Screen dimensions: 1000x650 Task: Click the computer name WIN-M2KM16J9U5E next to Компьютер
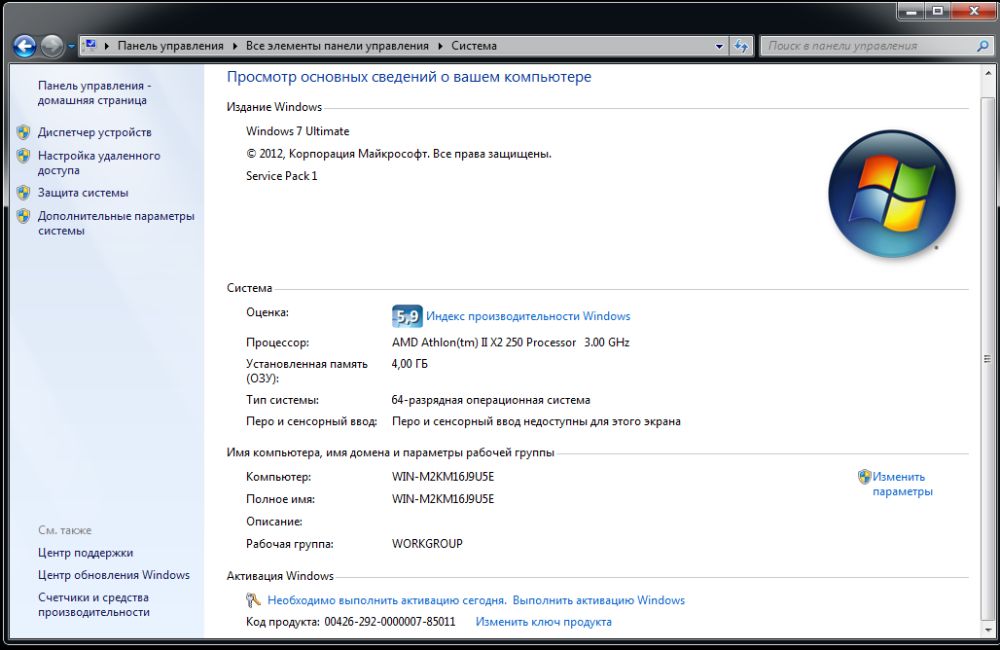443,477
